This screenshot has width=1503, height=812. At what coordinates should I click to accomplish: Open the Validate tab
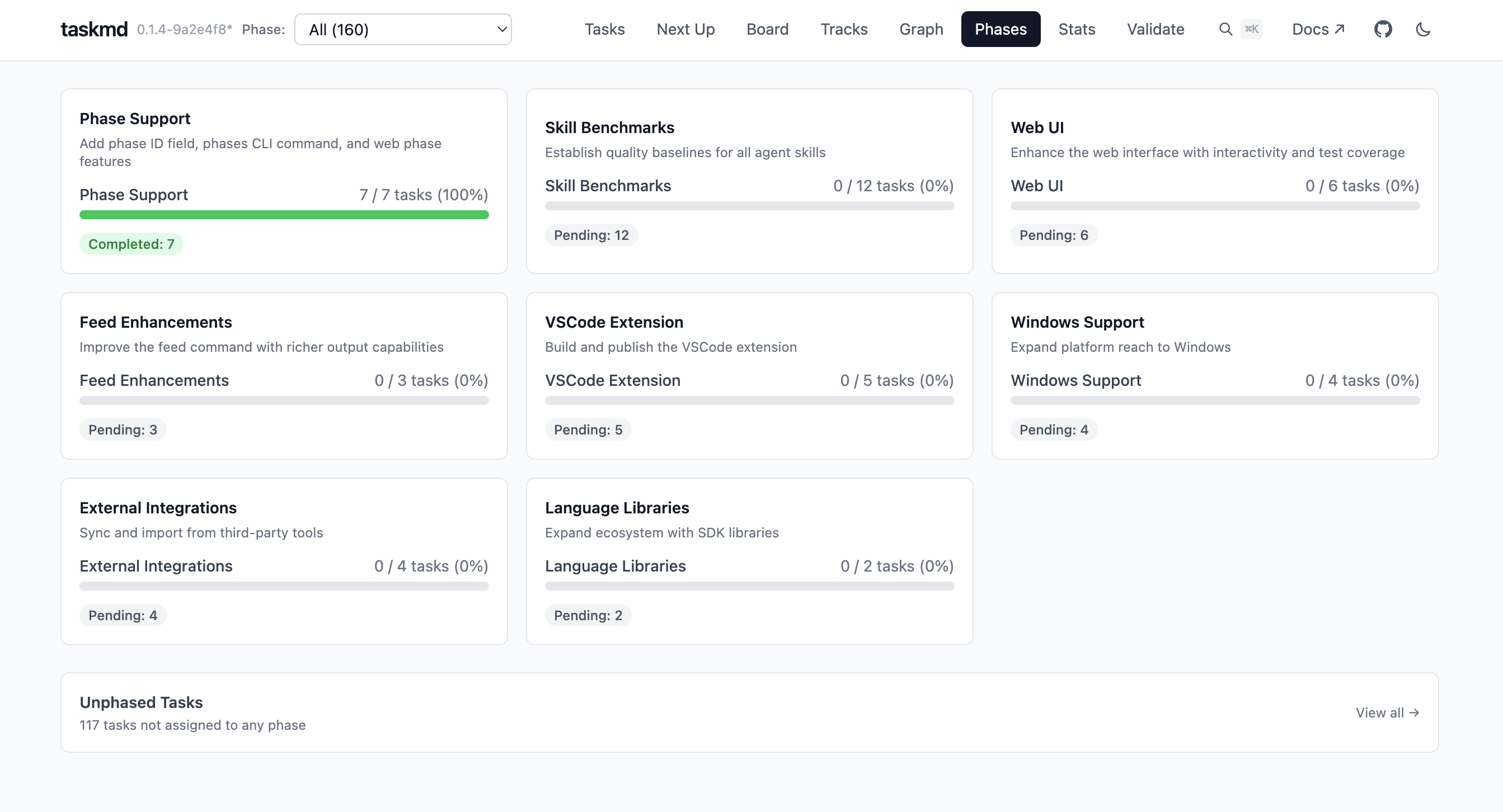click(1155, 29)
